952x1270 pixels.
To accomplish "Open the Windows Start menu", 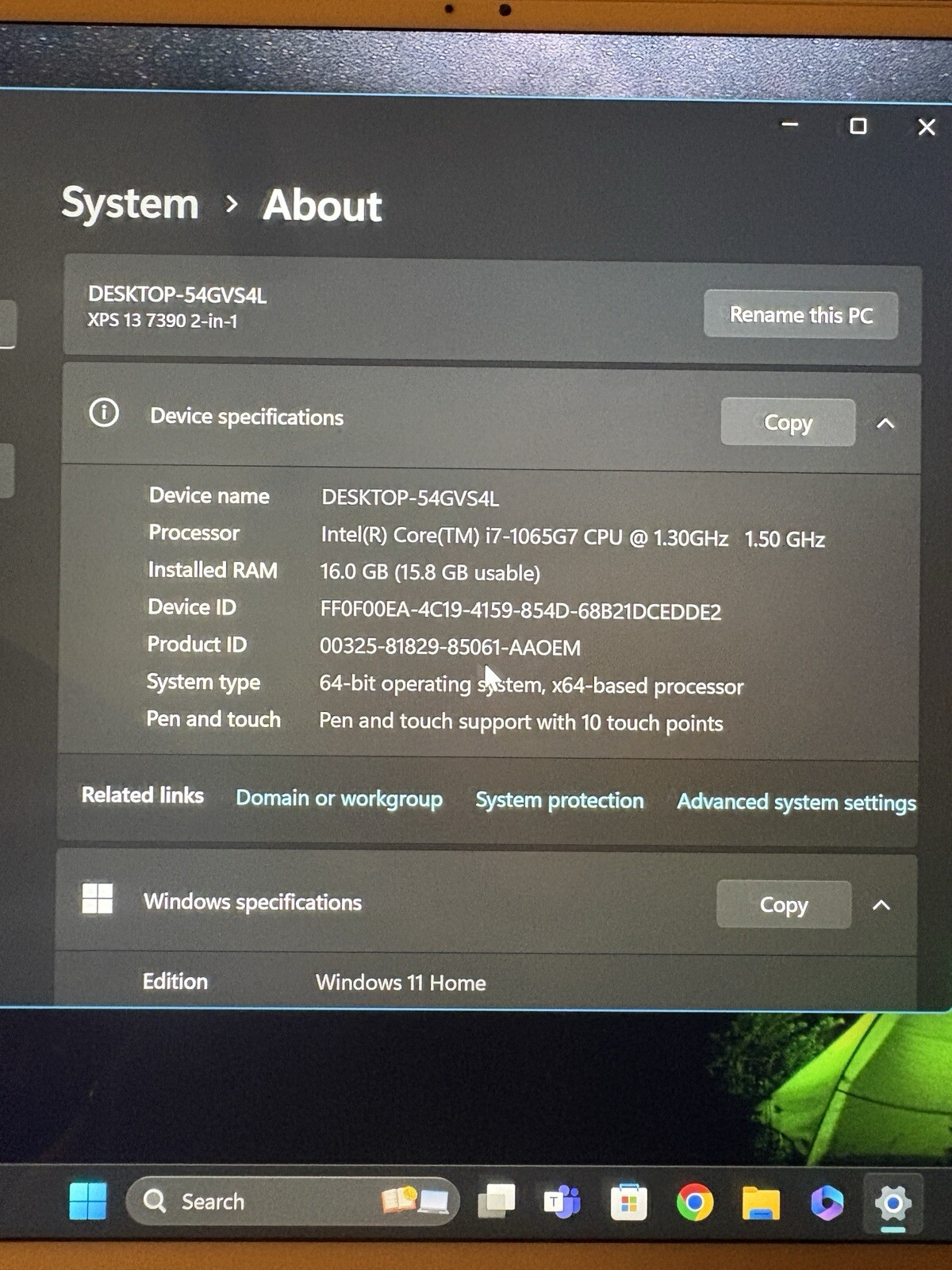I will point(87,1201).
